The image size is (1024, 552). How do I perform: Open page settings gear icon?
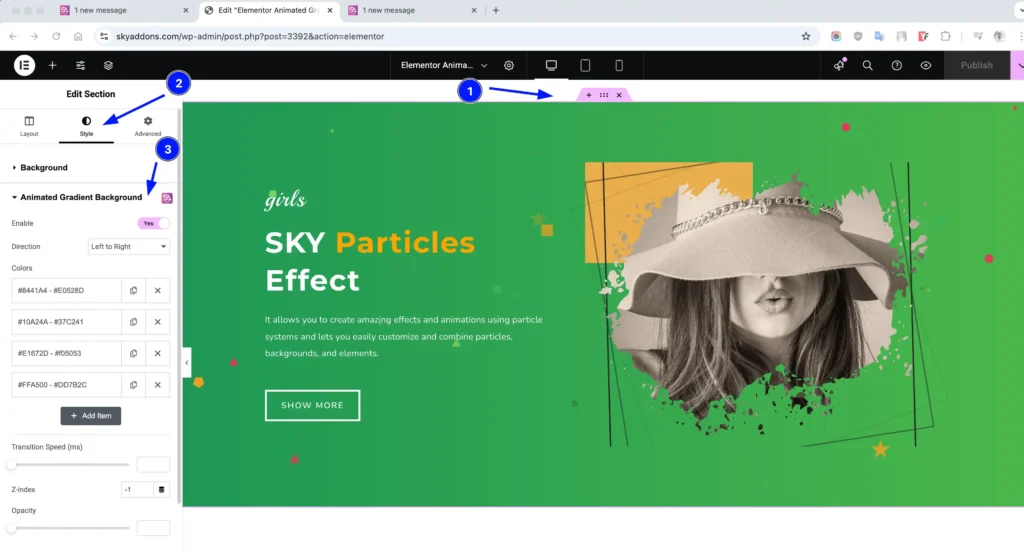[509, 65]
